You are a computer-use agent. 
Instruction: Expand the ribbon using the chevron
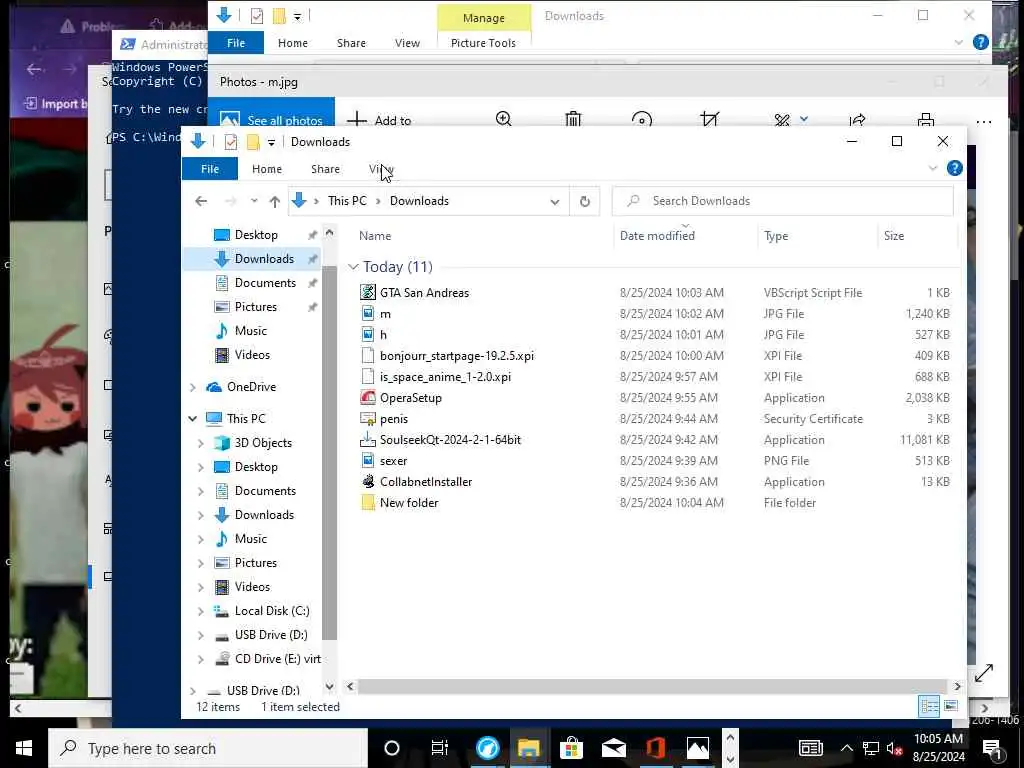tap(933, 168)
